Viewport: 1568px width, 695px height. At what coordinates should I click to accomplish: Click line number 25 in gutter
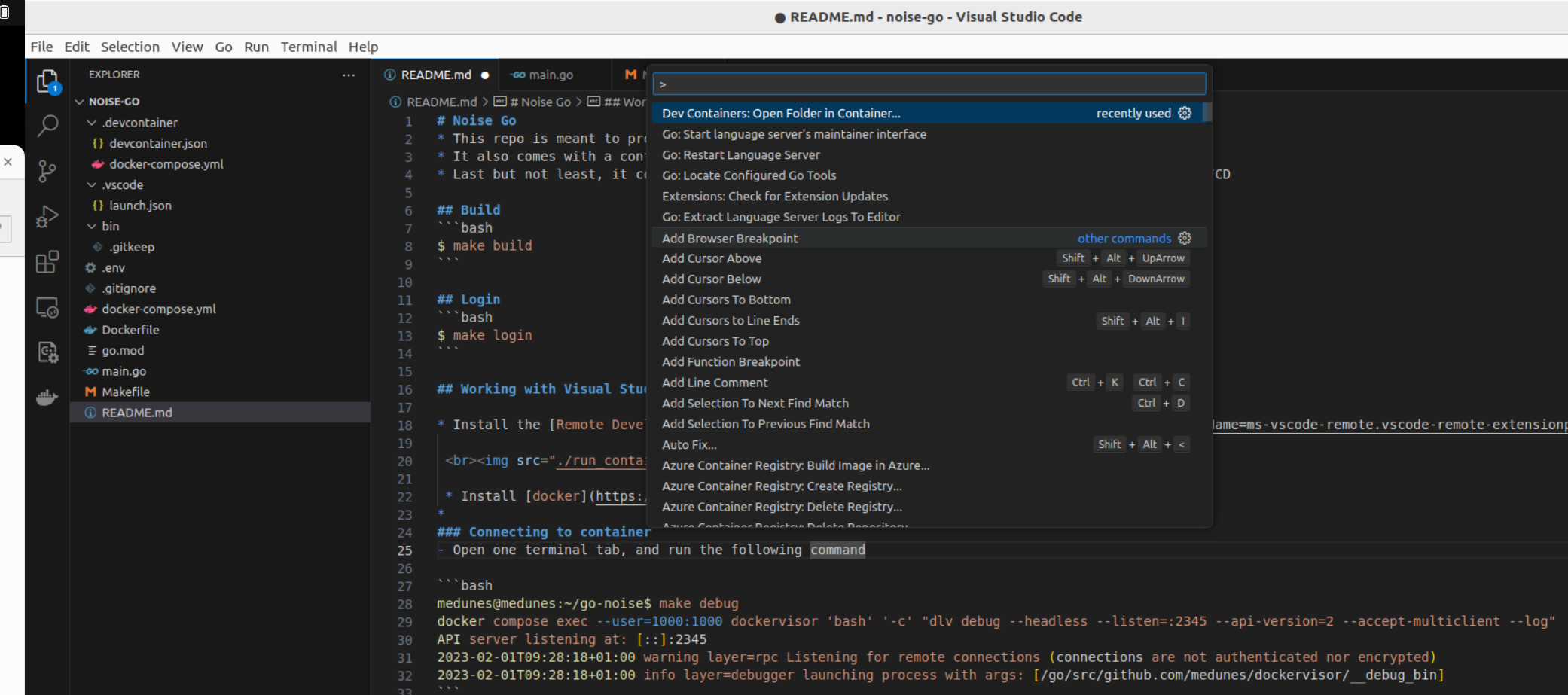pos(404,550)
